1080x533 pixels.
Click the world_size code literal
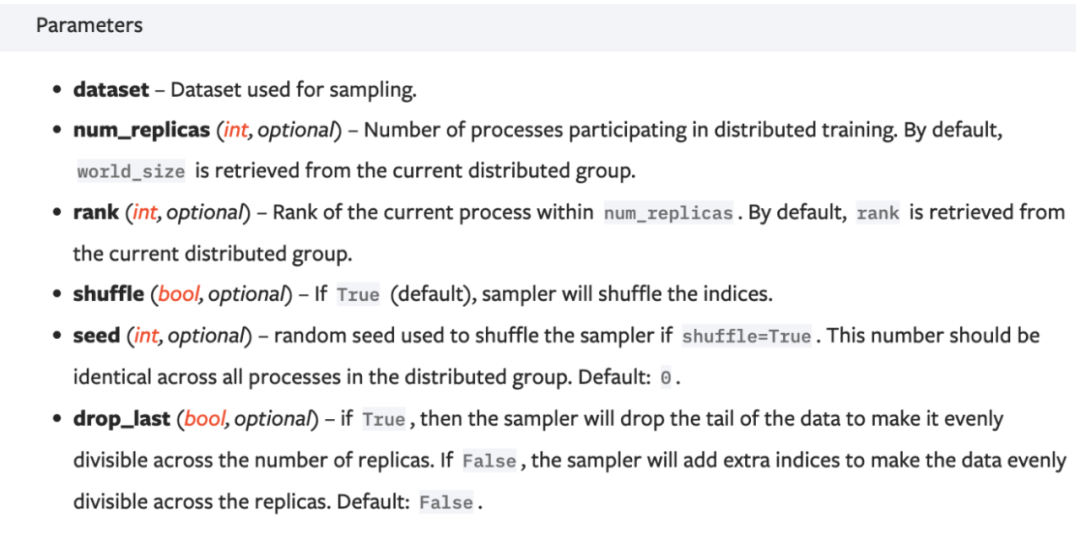click(x=131, y=172)
